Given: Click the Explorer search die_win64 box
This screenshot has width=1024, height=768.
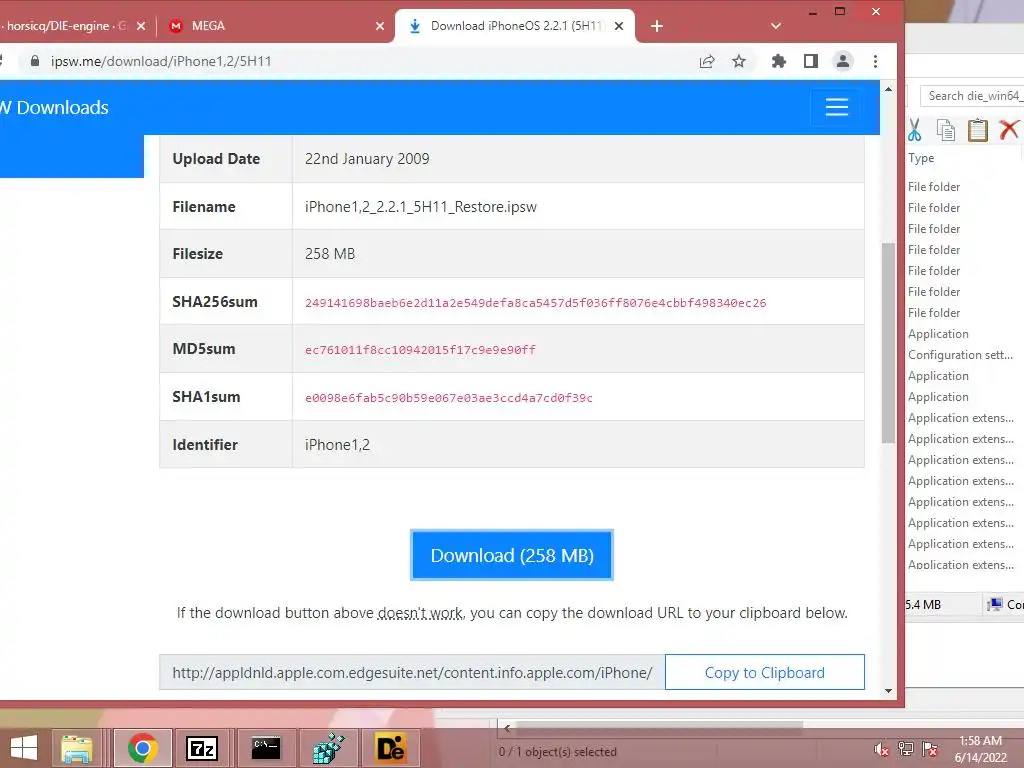Looking at the screenshot, I should tap(972, 96).
